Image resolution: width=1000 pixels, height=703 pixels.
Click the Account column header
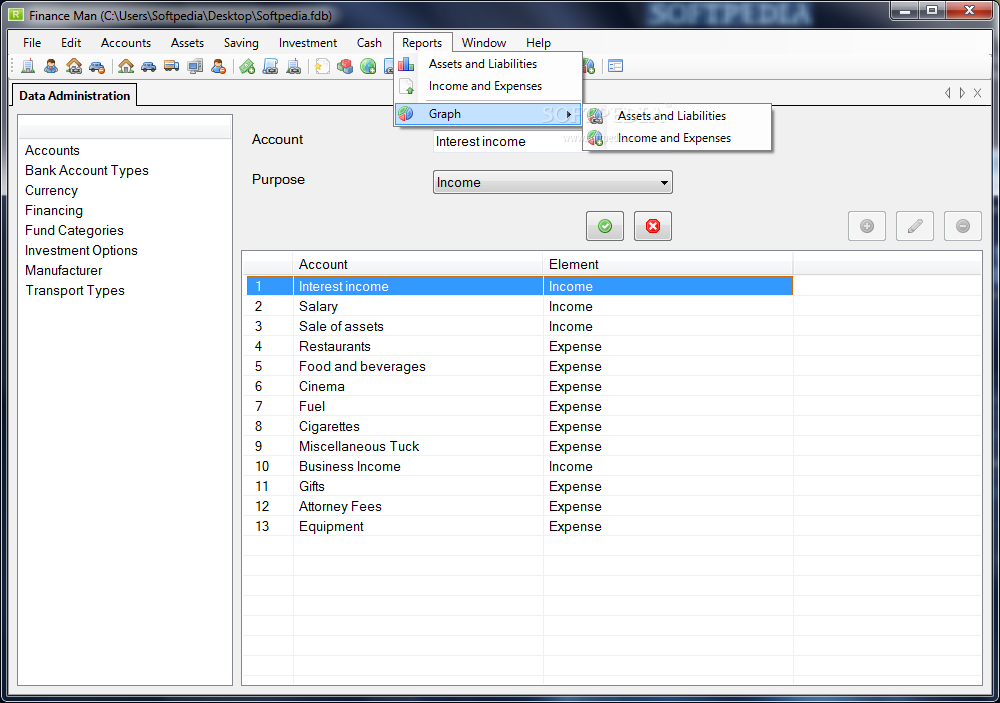pos(418,264)
